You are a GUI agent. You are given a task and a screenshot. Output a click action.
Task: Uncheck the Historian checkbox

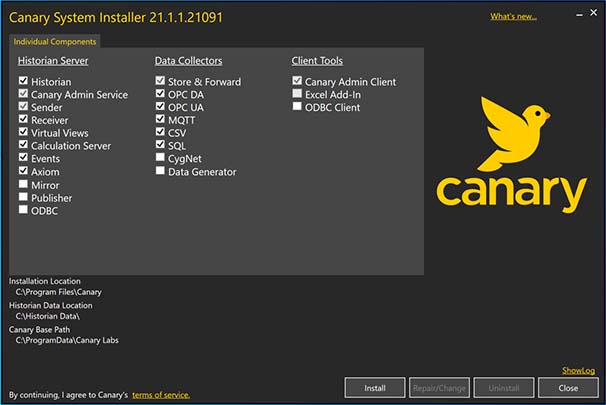(23, 81)
